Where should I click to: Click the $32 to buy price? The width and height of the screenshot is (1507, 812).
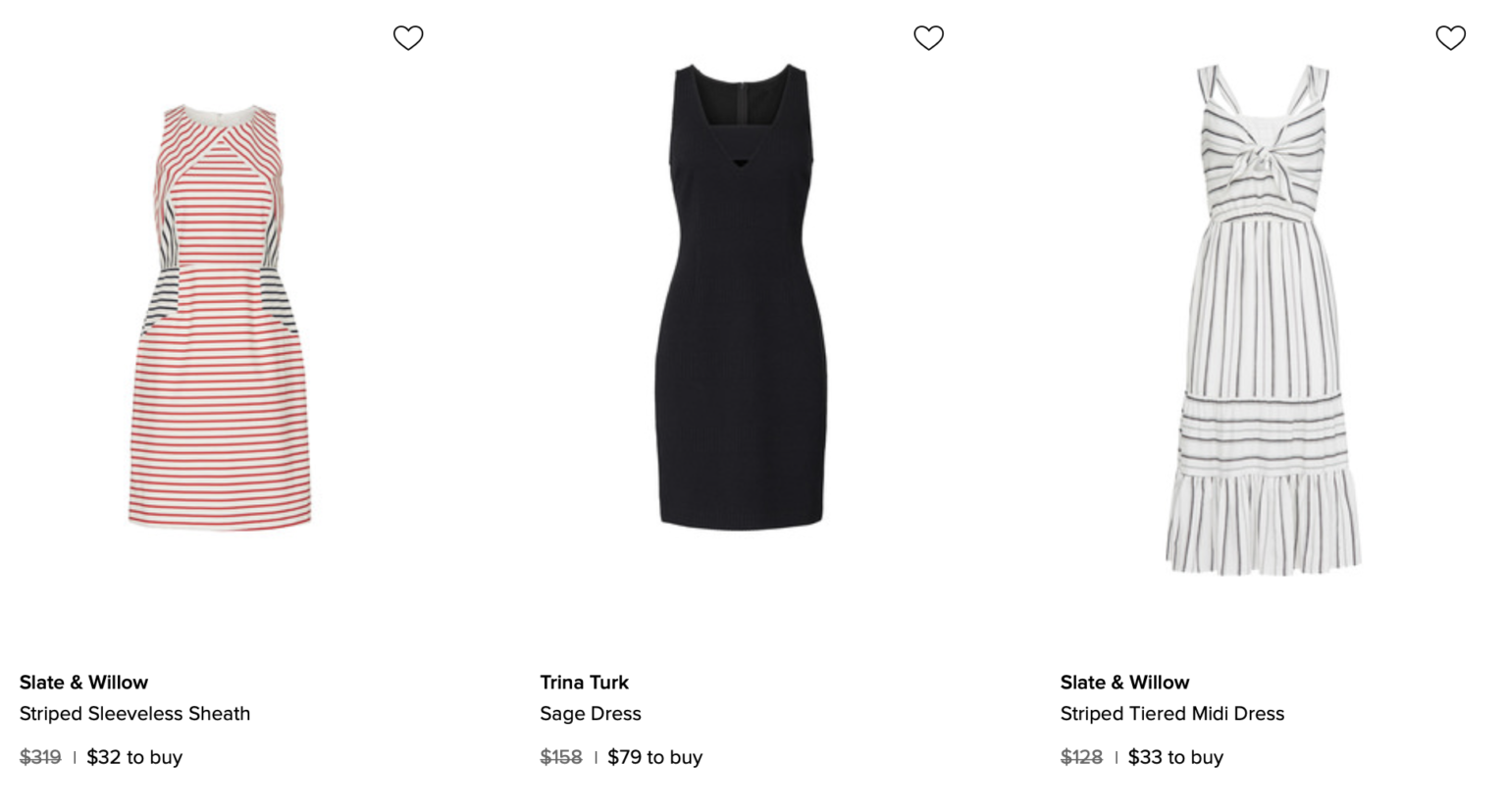coord(134,757)
